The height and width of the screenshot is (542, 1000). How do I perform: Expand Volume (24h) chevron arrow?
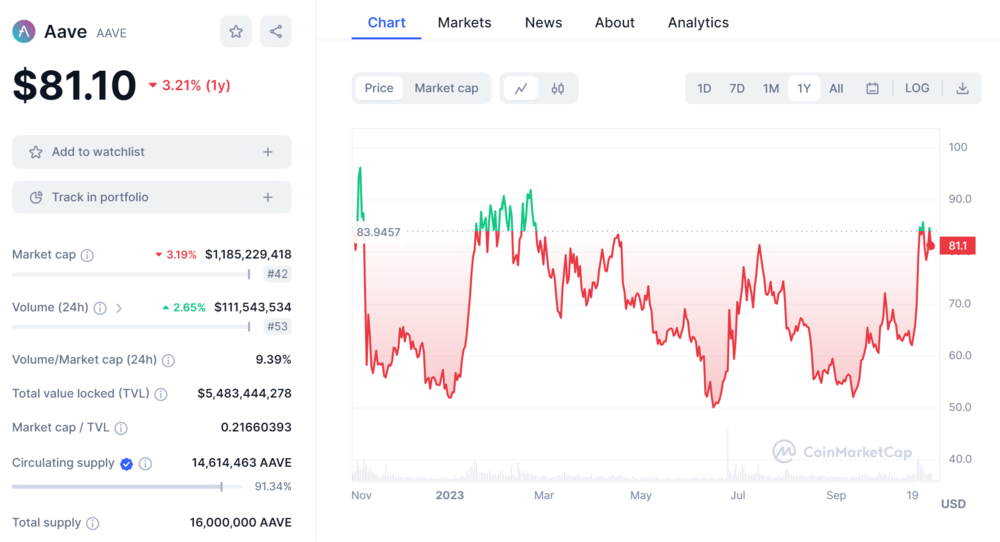[x=119, y=308]
